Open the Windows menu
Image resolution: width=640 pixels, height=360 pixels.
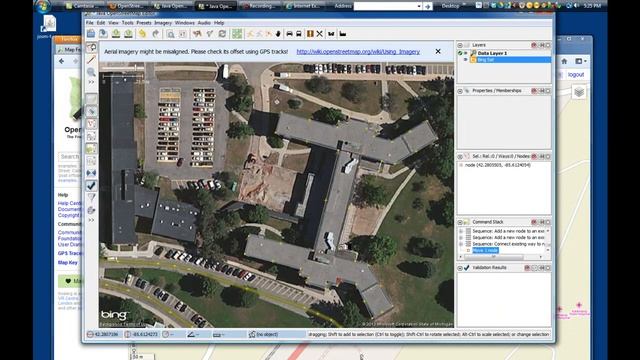(x=184, y=23)
